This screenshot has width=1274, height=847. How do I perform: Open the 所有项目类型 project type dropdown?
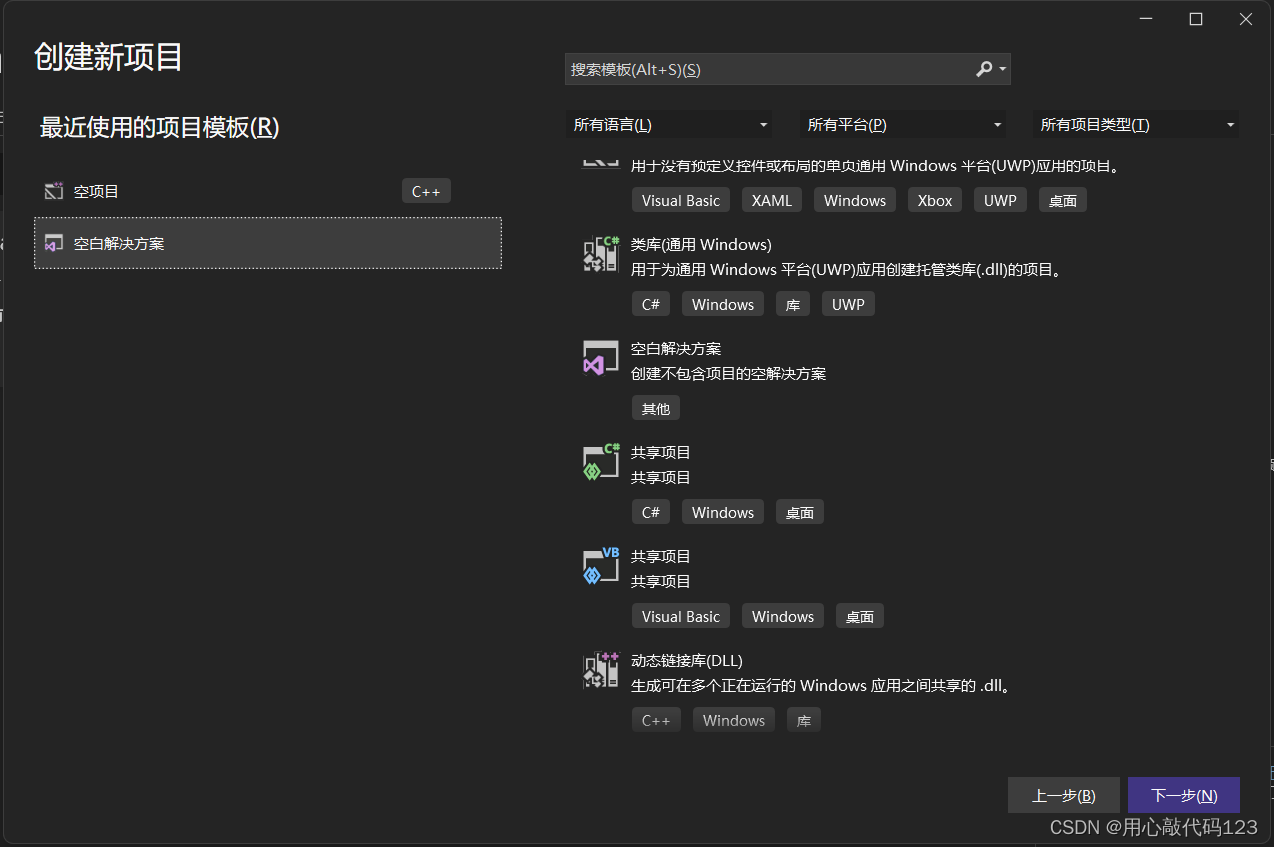tap(1137, 125)
